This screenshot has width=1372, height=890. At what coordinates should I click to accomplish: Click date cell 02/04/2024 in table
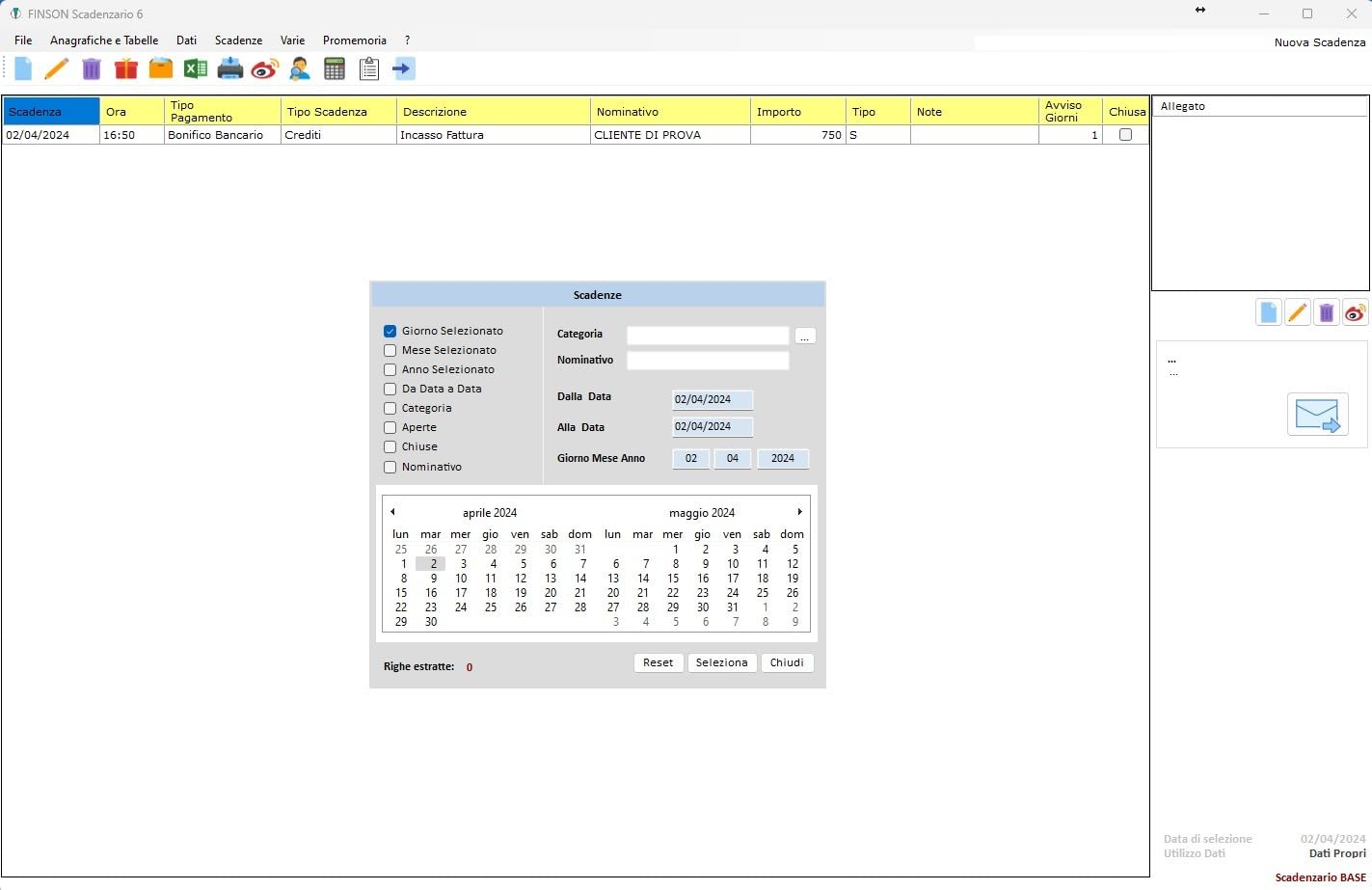(x=51, y=135)
